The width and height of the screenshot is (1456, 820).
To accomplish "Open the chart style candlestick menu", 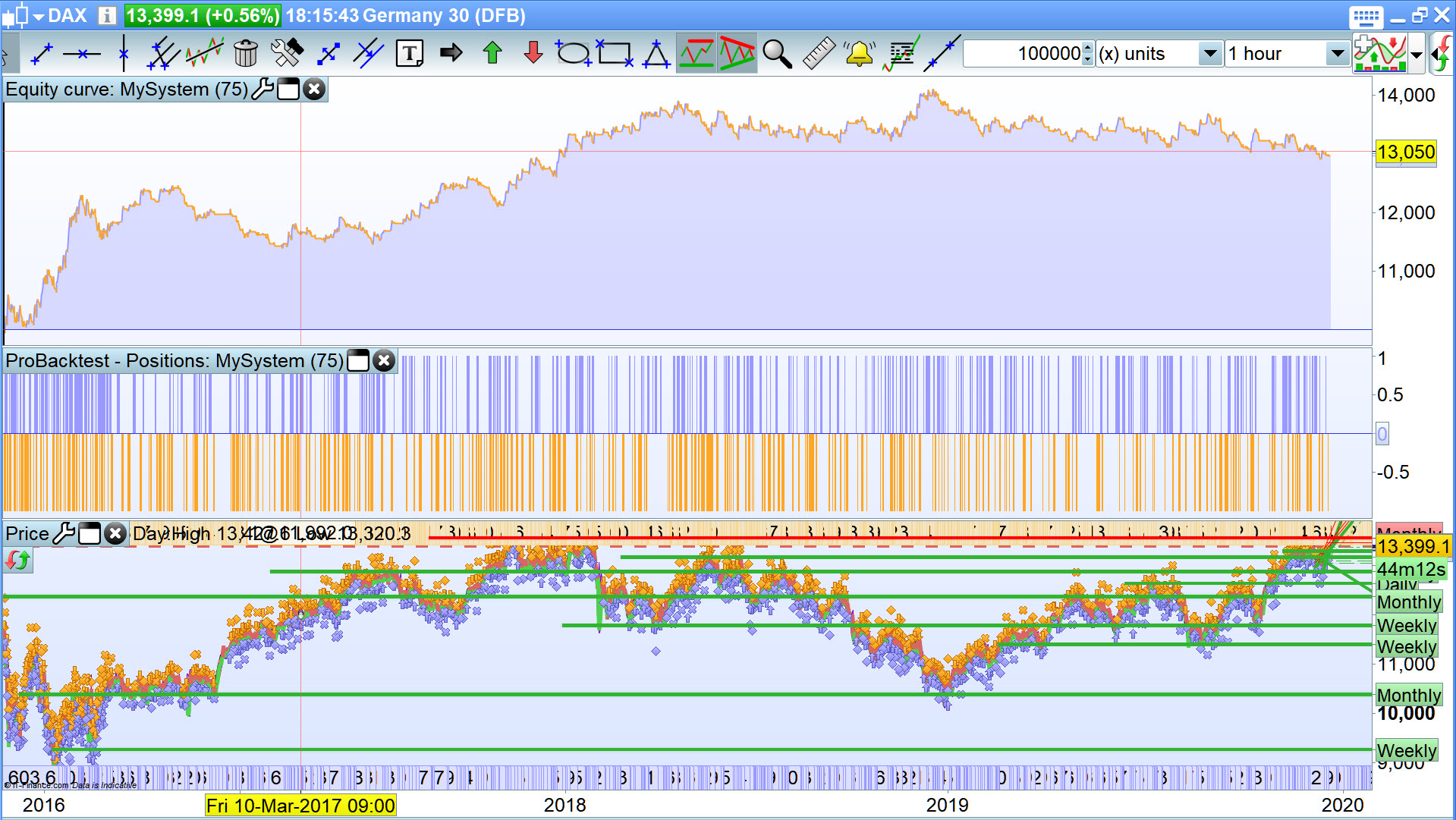I will (23, 15).
